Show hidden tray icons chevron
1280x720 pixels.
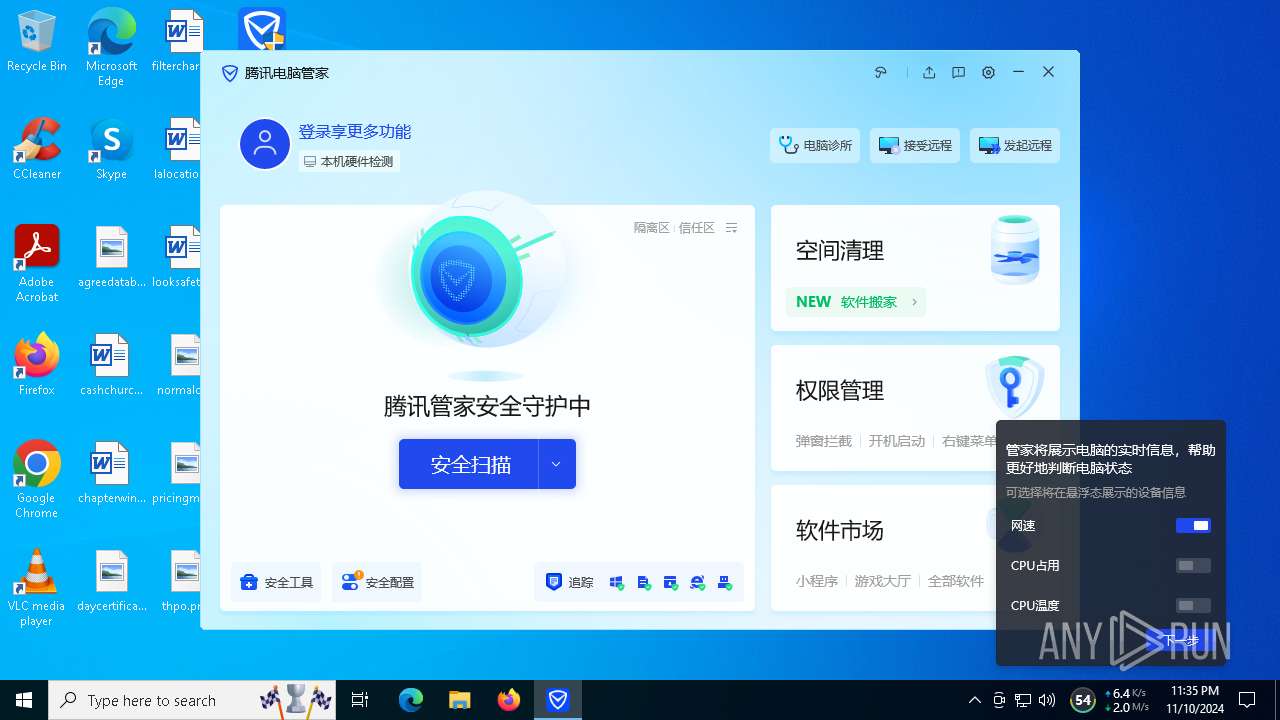point(975,700)
